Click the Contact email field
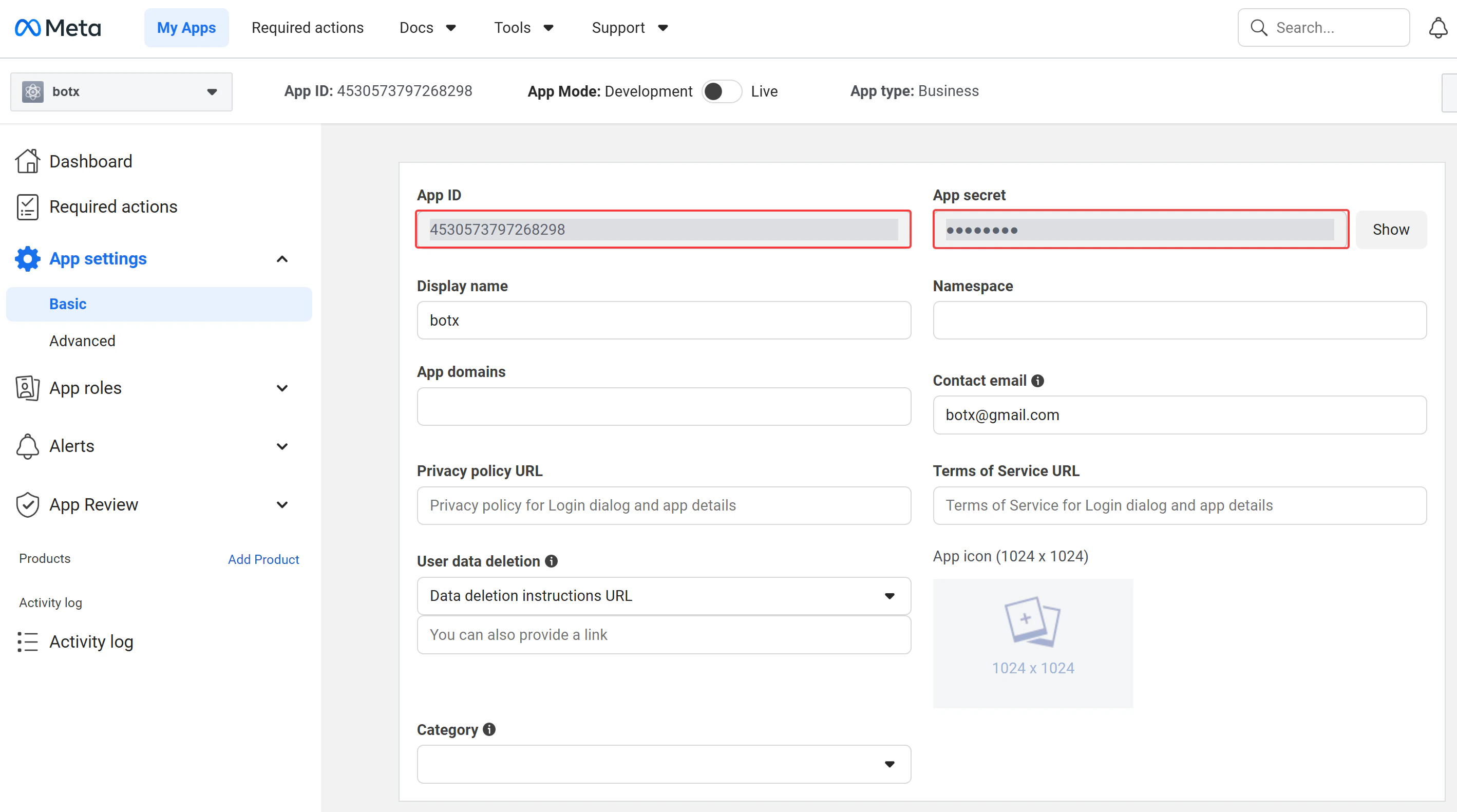Screen dimensions: 1457x812 [1179, 415]
